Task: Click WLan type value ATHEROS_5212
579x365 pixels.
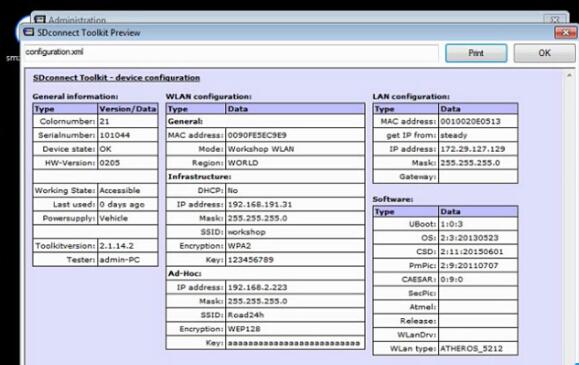Action: coord(471,349)
